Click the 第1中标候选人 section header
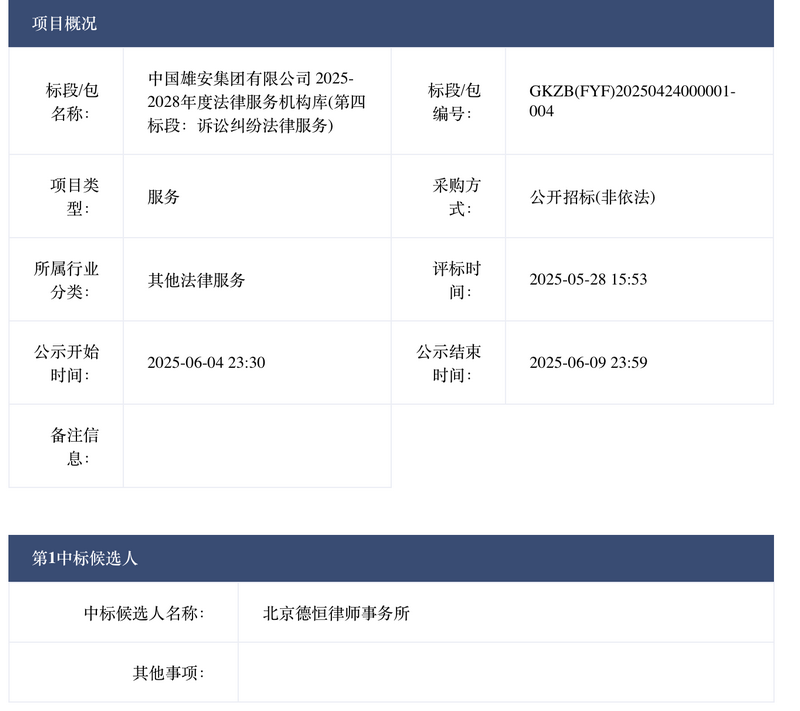 (391, 558)
